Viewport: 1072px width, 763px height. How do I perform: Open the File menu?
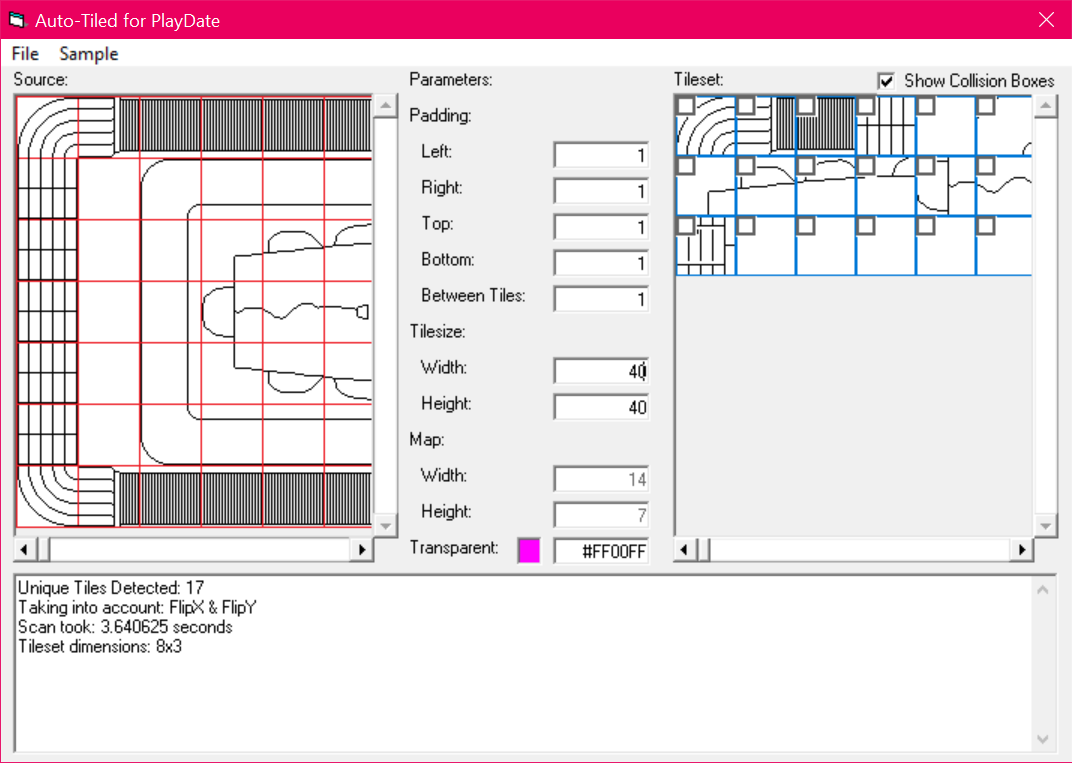(25, 53)
